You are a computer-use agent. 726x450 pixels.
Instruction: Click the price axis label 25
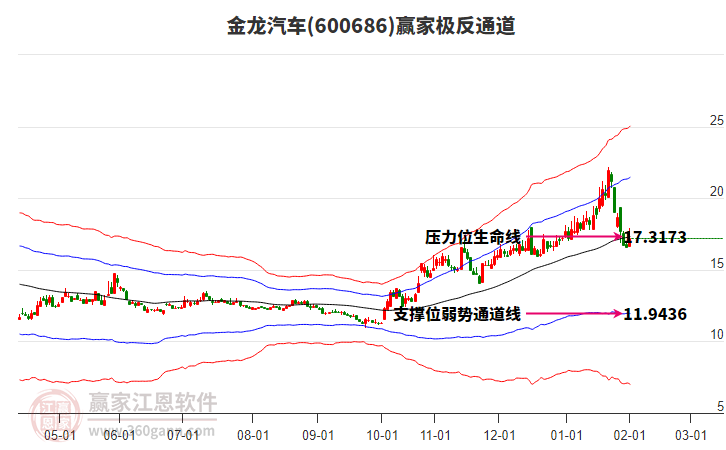[717, 121]
